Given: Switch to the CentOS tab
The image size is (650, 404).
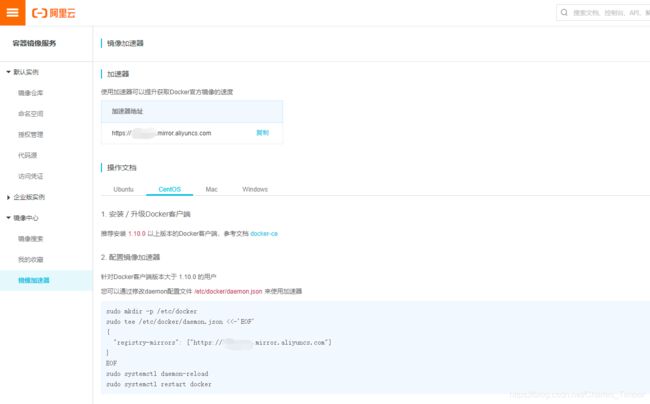Looking at the screenshot, I should tap(170, 189).
